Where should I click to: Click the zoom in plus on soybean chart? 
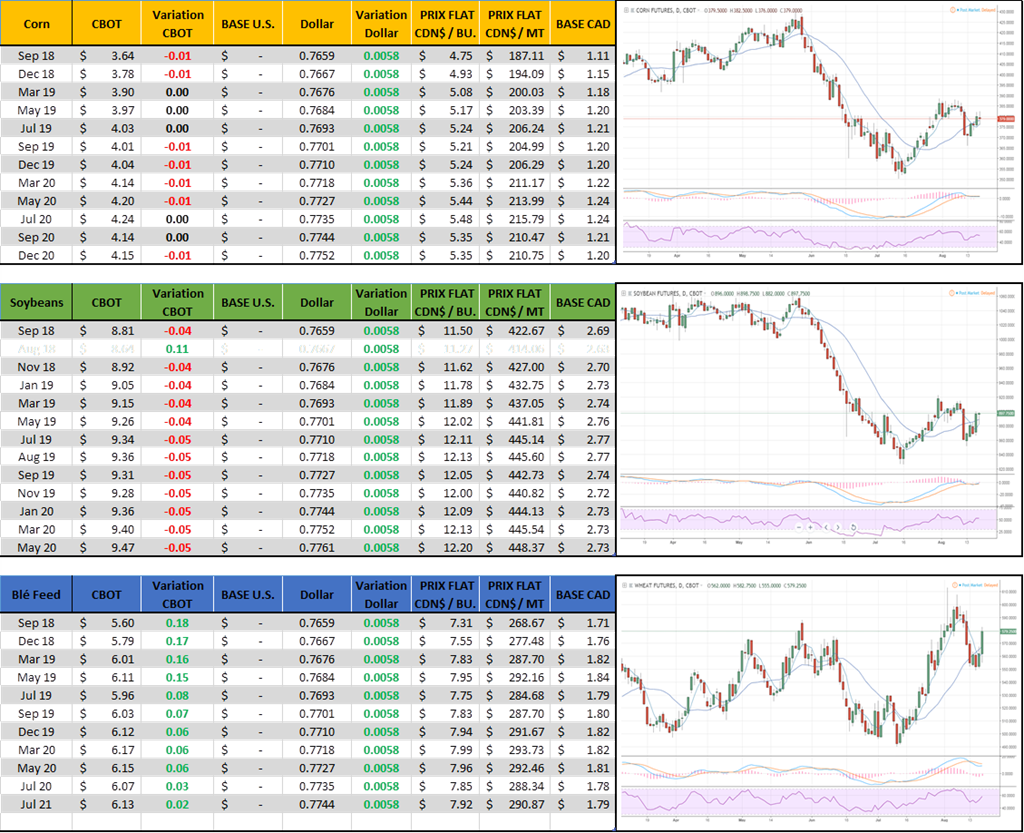point(812,526)
